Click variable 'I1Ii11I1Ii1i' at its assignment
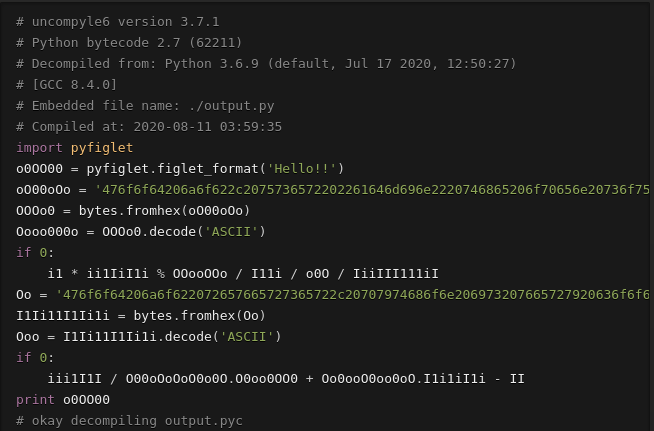Image resolution: width=654 pixels, height=431 pixels. tap(63, 315)
